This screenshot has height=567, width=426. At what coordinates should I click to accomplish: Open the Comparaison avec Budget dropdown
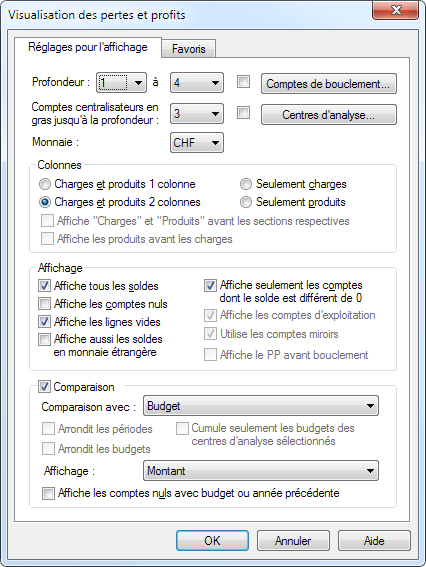261,406
